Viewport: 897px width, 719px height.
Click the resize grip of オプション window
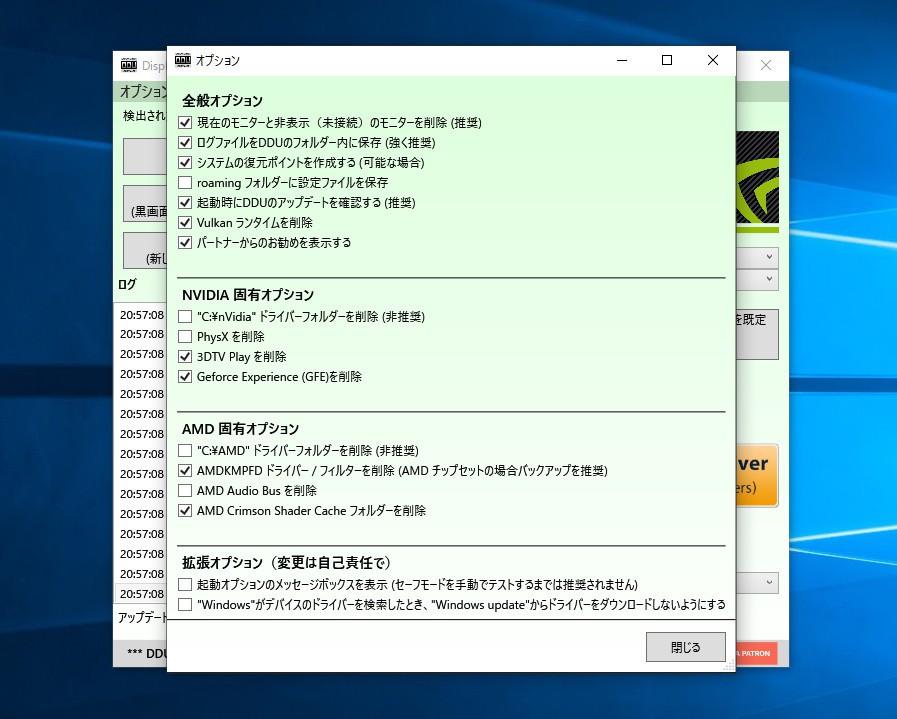[x=729, y=666]
